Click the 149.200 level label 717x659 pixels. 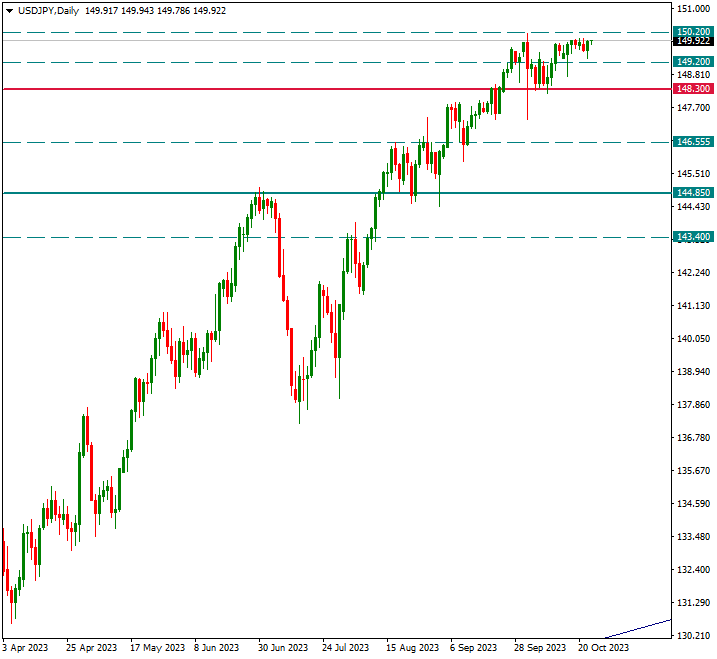pos(693,62)
